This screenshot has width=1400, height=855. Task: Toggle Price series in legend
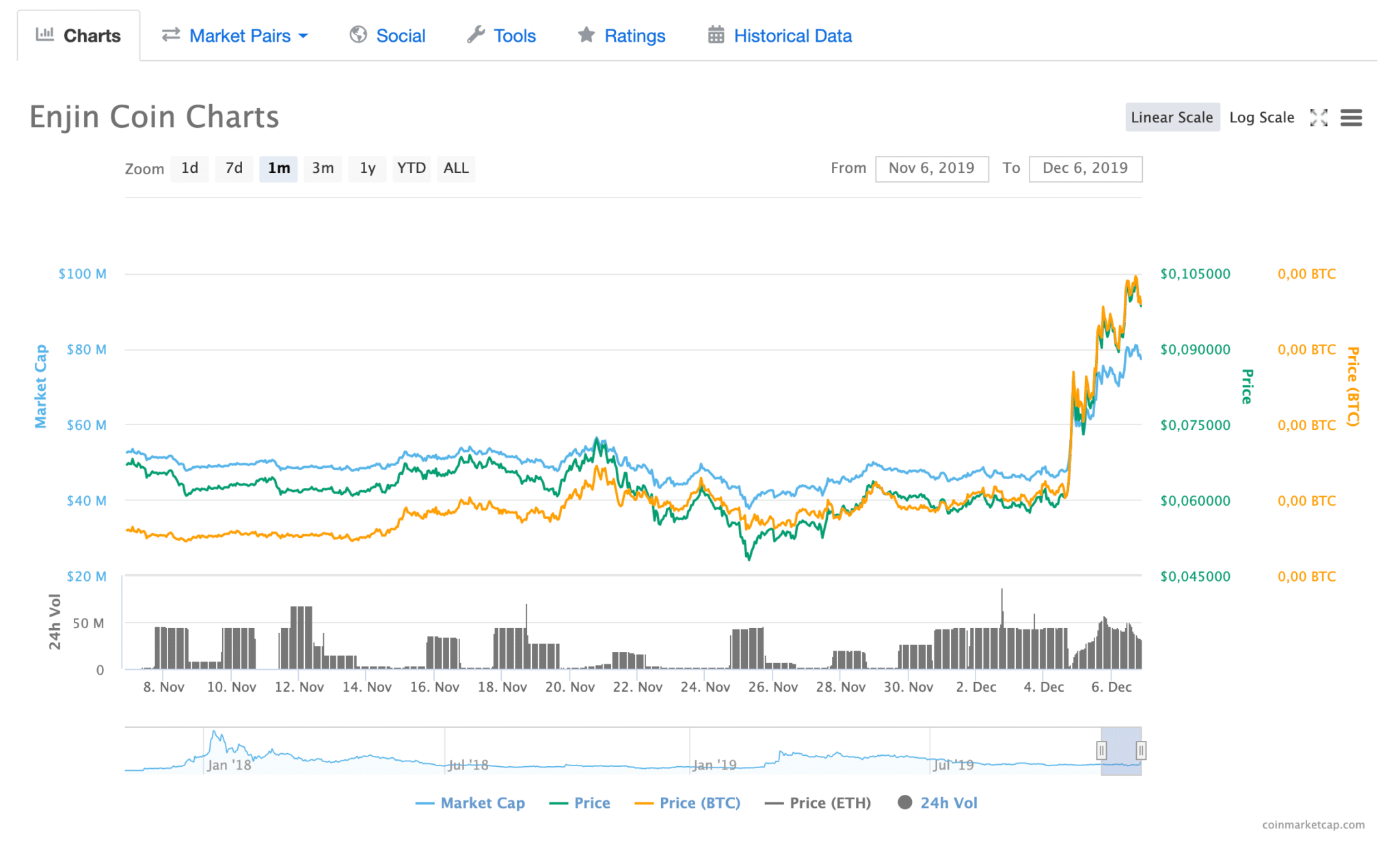580,802
